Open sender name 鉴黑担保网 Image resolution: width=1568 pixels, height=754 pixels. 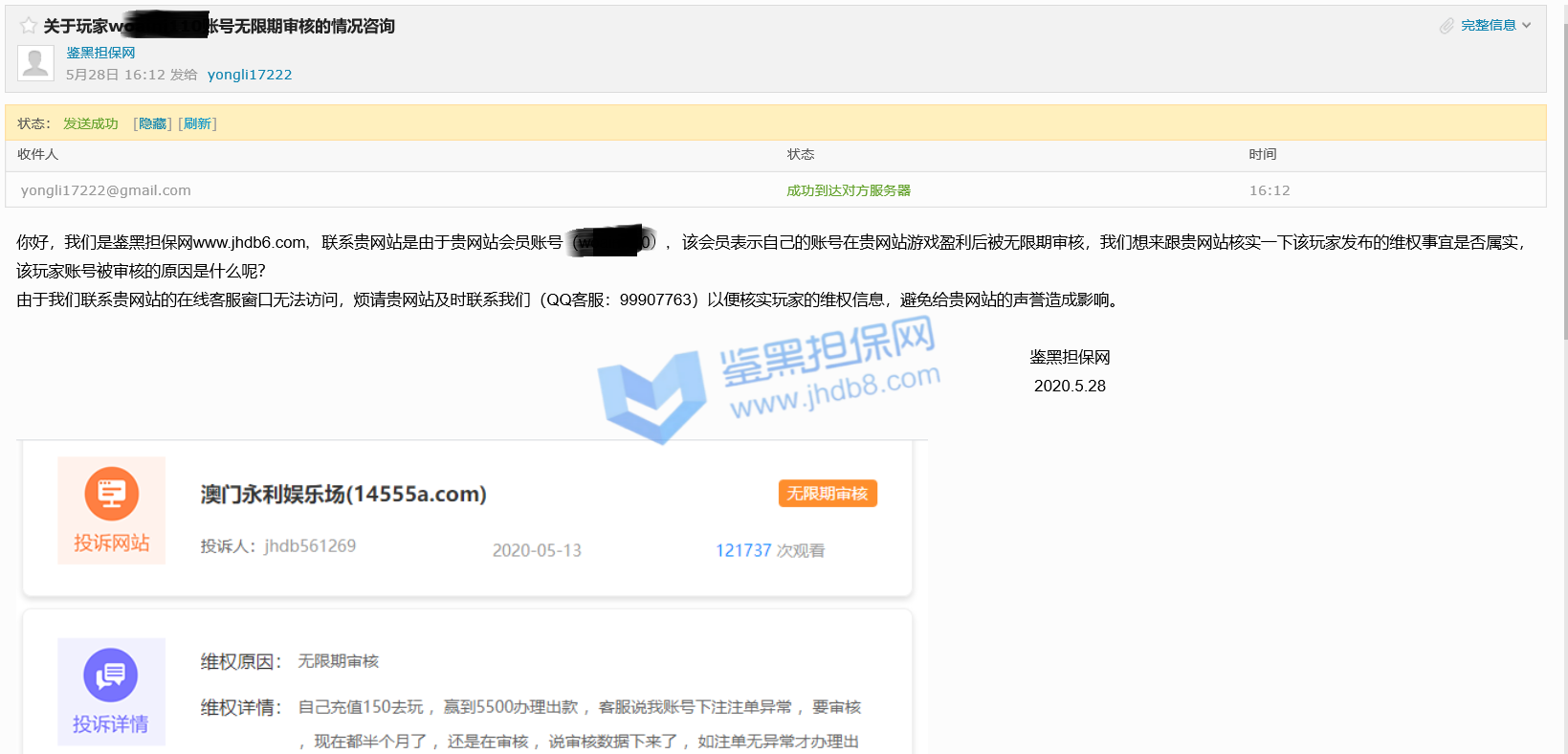100,53
